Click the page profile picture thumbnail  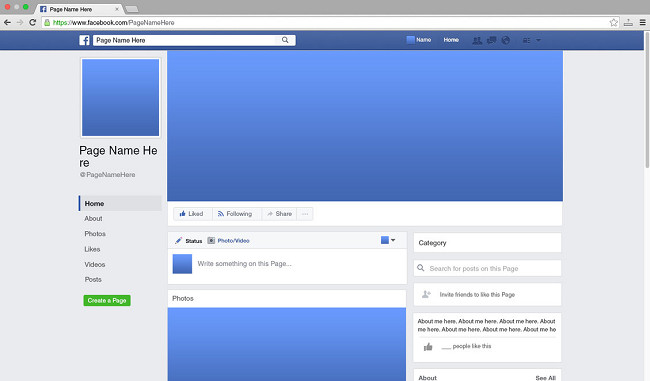[120, 97]
